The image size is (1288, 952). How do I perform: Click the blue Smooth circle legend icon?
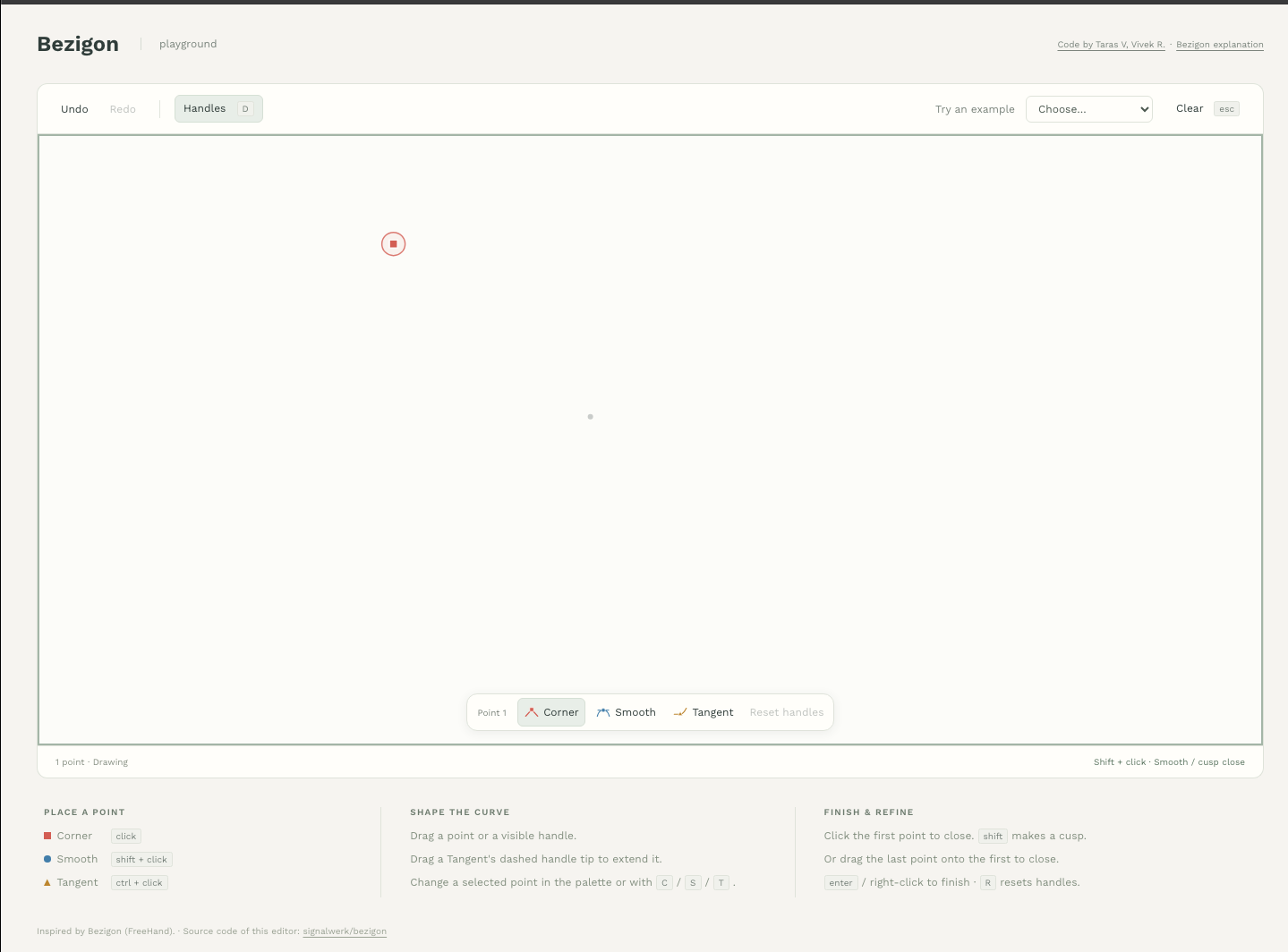pyautogui.click(x=47, y=859)
